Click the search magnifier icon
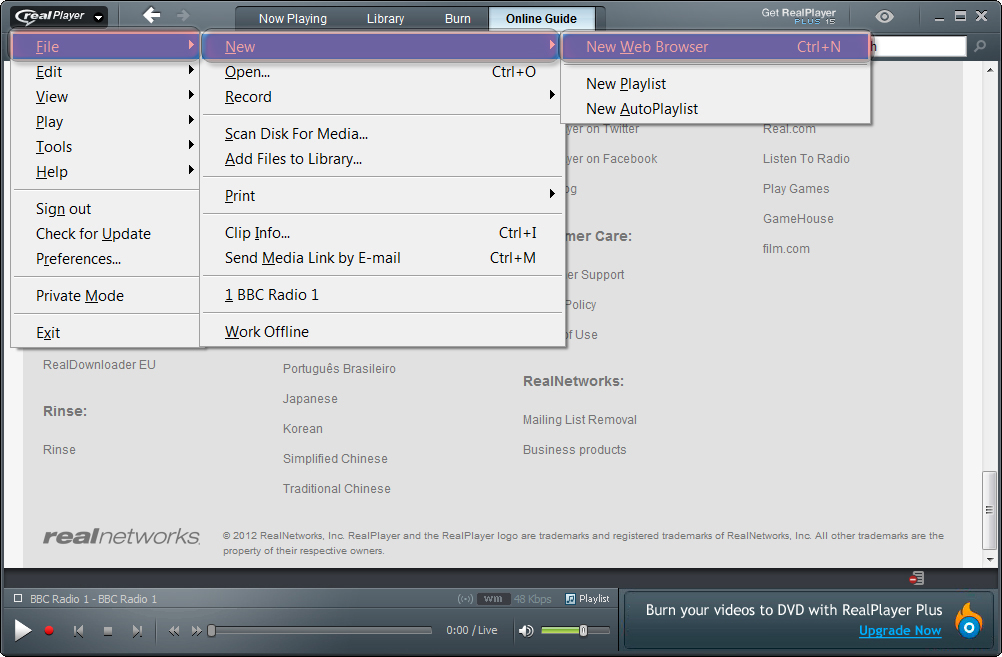 (980, 46)
